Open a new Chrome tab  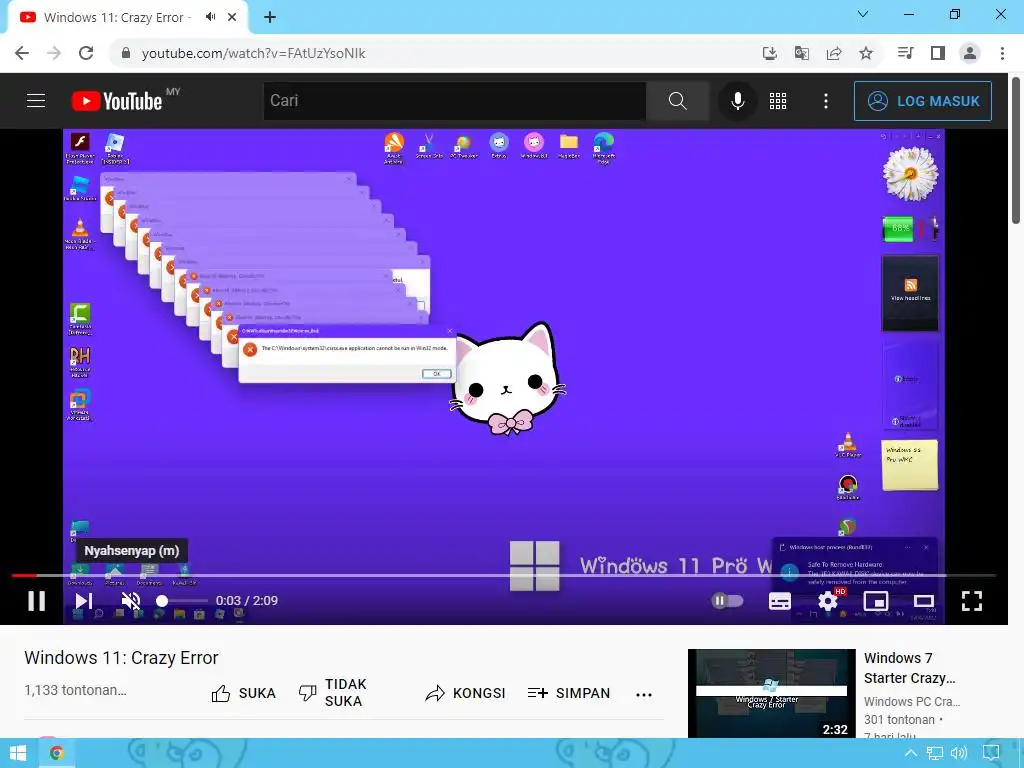point(270,17)
